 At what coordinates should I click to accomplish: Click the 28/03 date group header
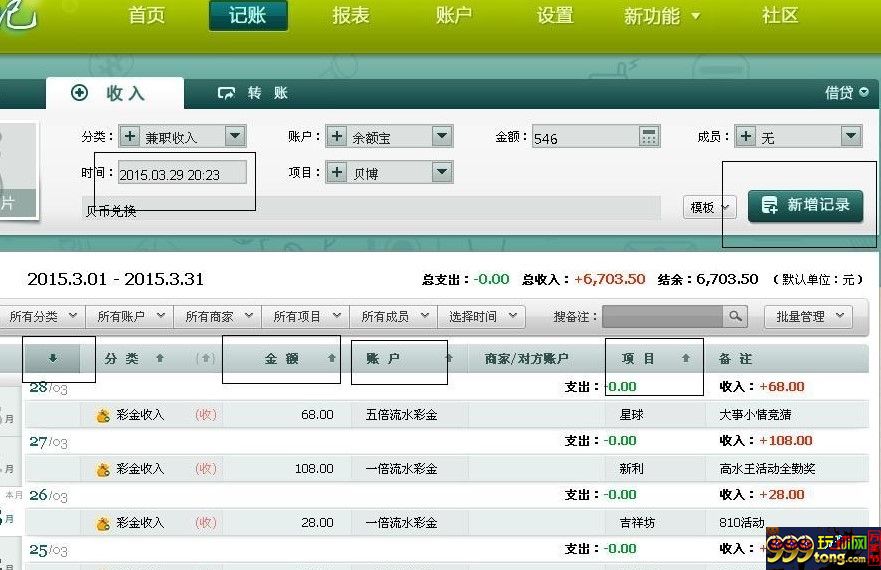click(48, 388)
